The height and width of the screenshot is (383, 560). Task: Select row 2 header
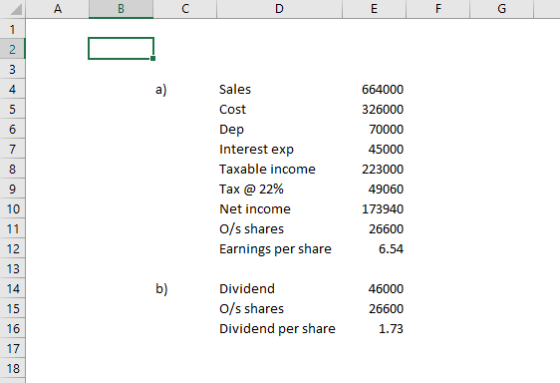[x=12, y=49]
